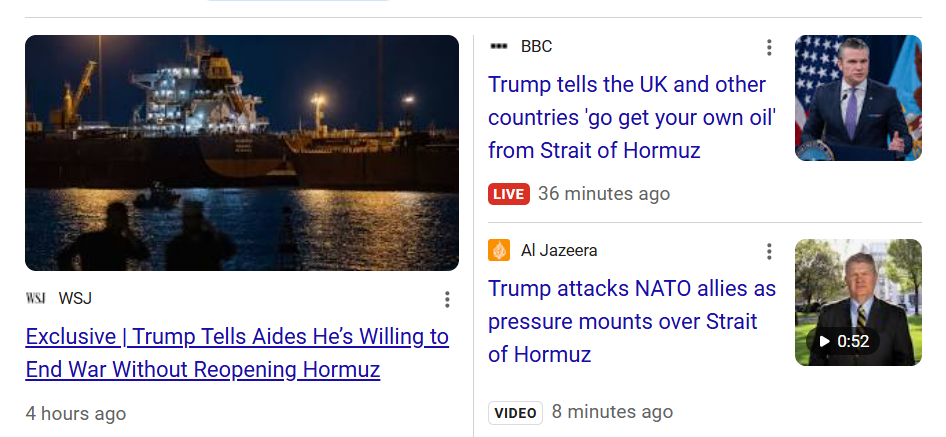Viewport: 946px width, 437px height.
Task: Click the '4 hours ago' timestamp
Action: click(x=76, y=413)
